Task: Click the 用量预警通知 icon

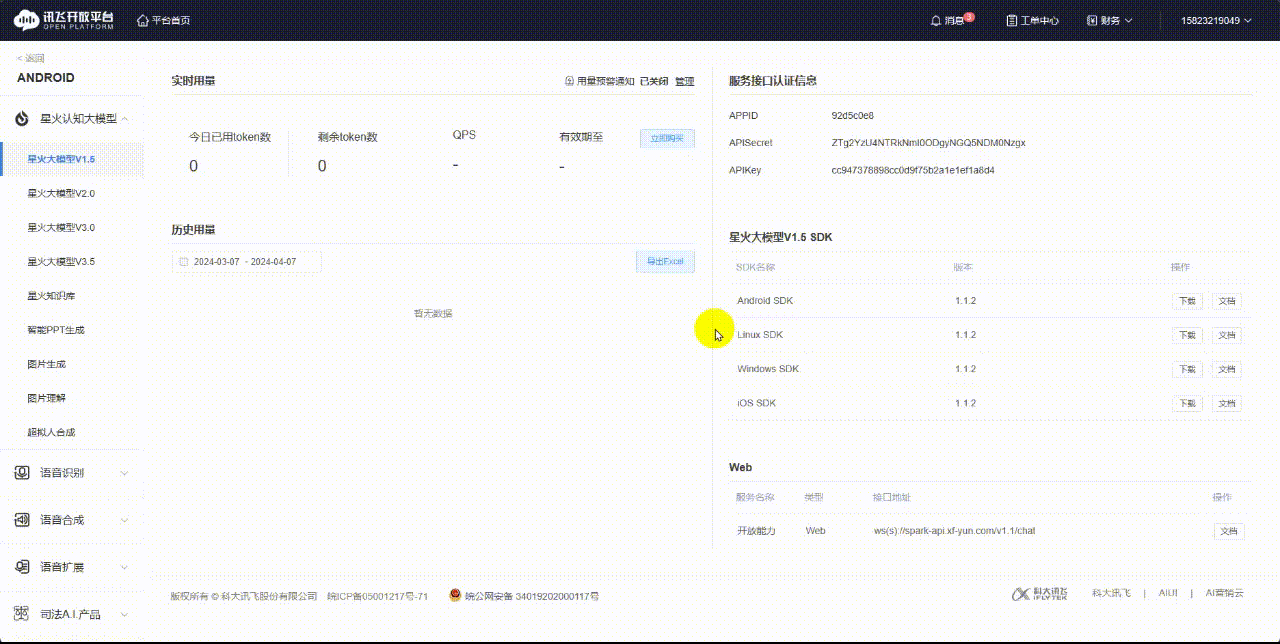Action: 570,81
